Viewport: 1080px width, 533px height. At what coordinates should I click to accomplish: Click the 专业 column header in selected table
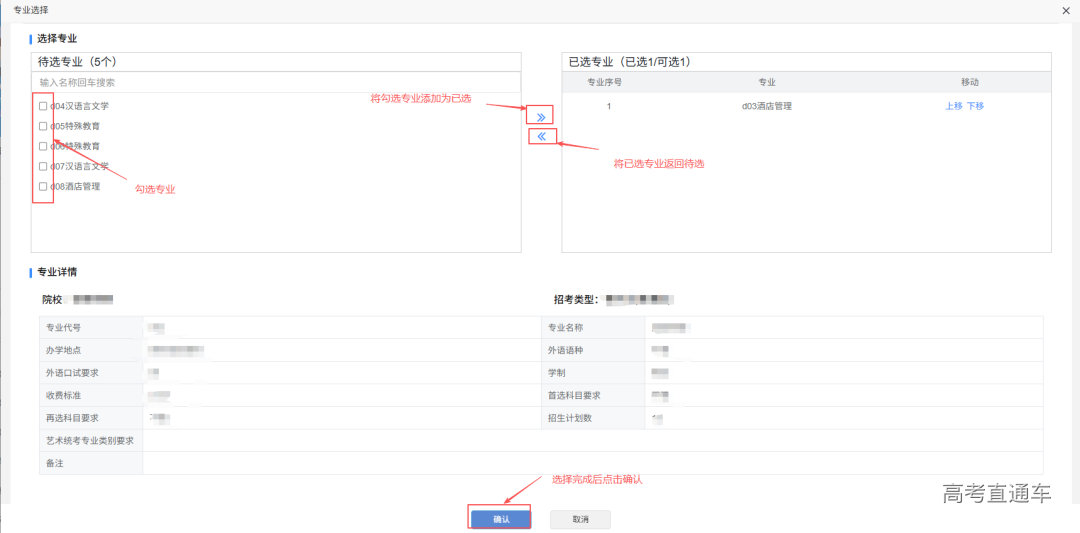766,82
